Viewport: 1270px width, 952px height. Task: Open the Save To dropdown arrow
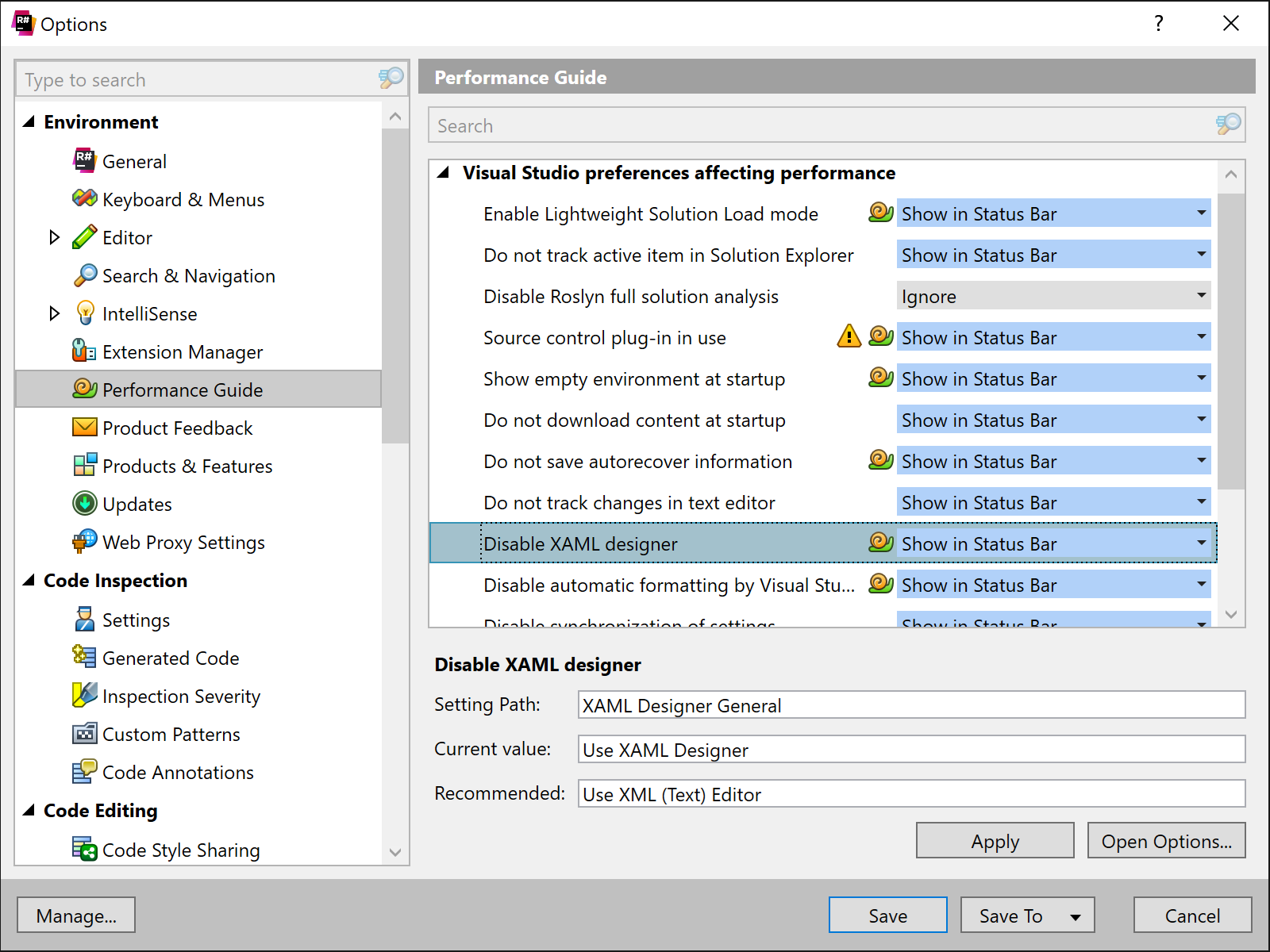(1076, 917)
